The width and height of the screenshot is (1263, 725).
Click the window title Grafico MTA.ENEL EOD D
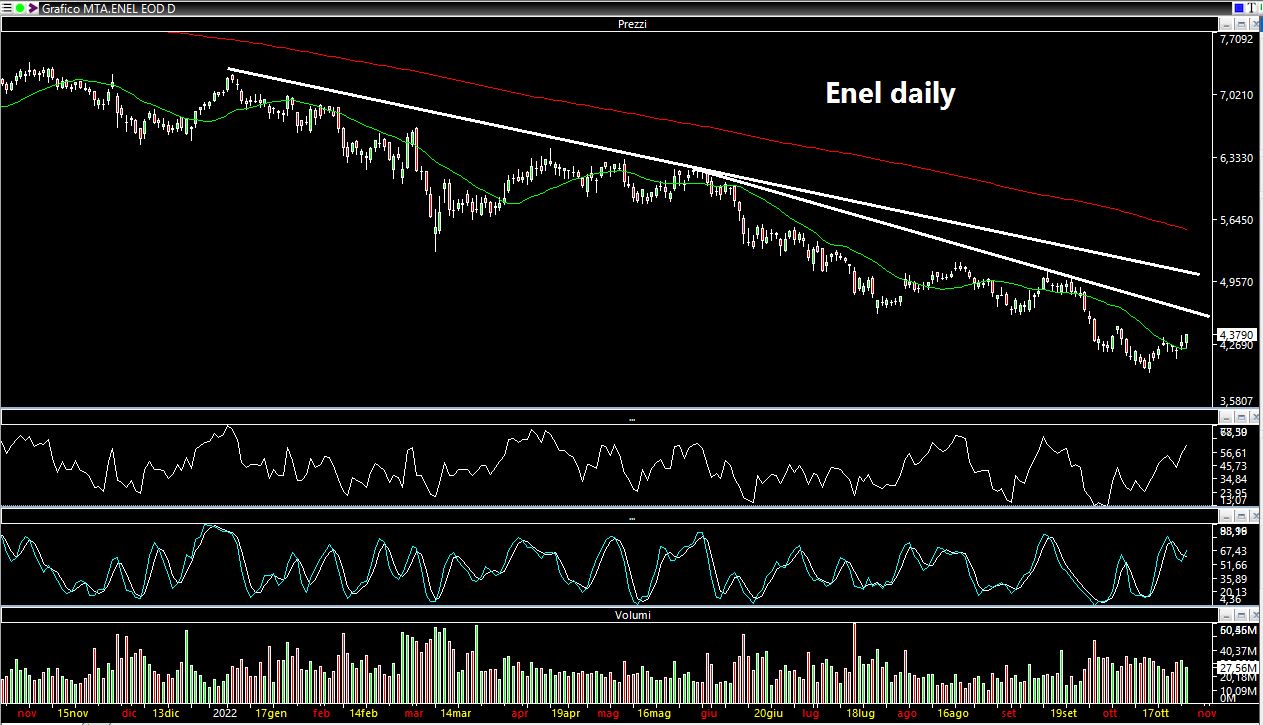[109, 8]
